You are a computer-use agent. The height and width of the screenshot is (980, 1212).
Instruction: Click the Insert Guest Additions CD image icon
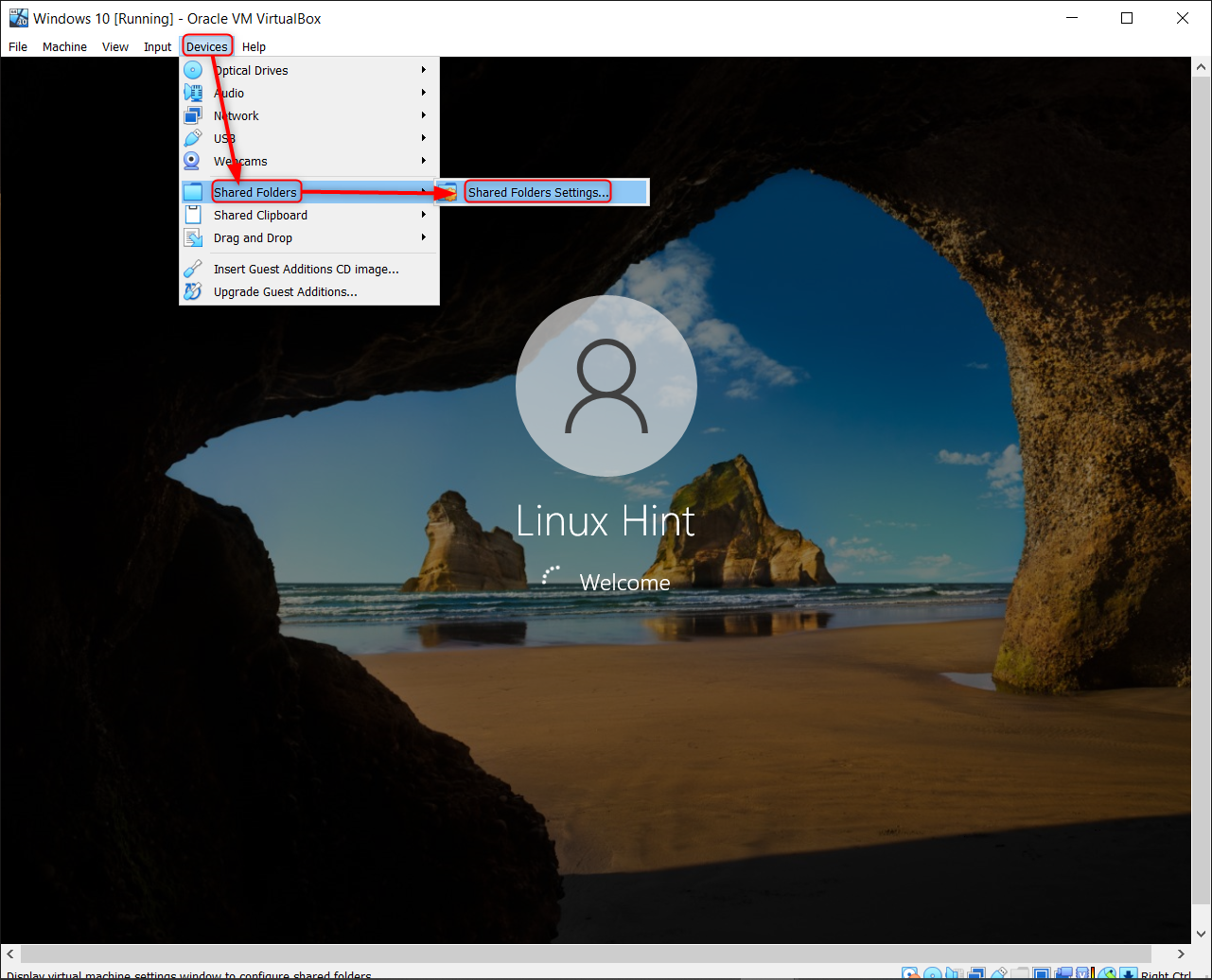click(x=193, y=269)
